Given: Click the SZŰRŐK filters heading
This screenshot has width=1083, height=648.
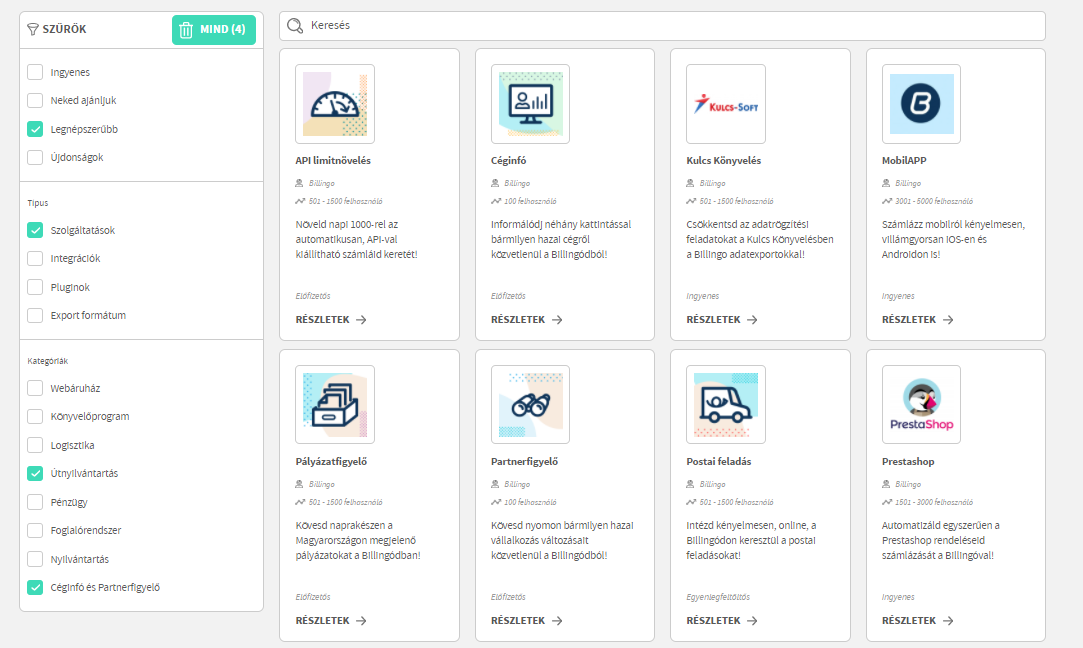Looking at the screenshot, I should (x=64, y=29).
